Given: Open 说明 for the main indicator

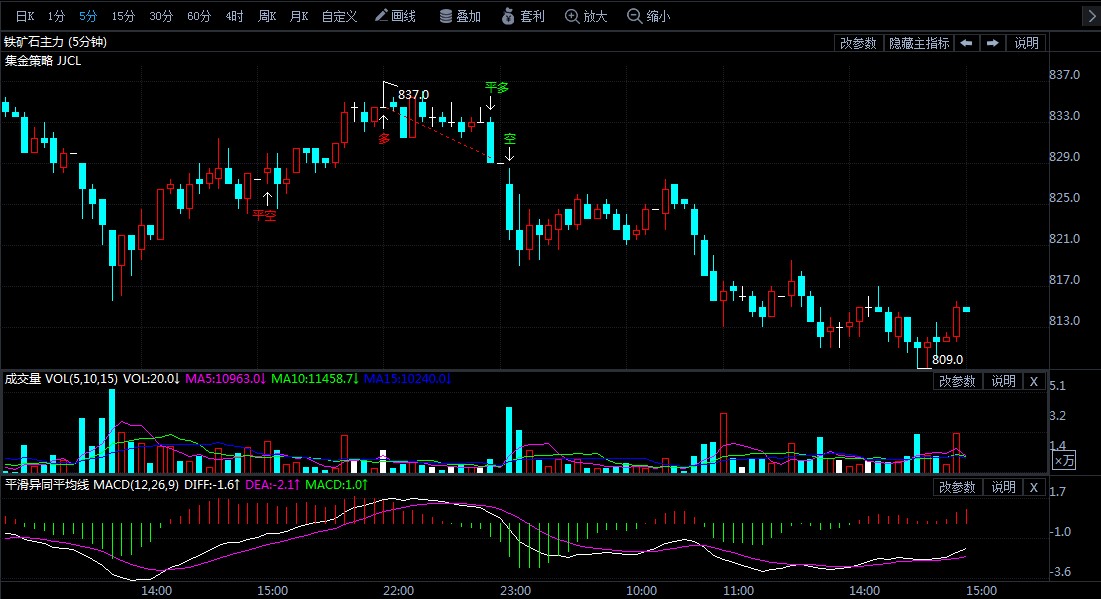Looking at the screenshot, I should [1026, 43].
